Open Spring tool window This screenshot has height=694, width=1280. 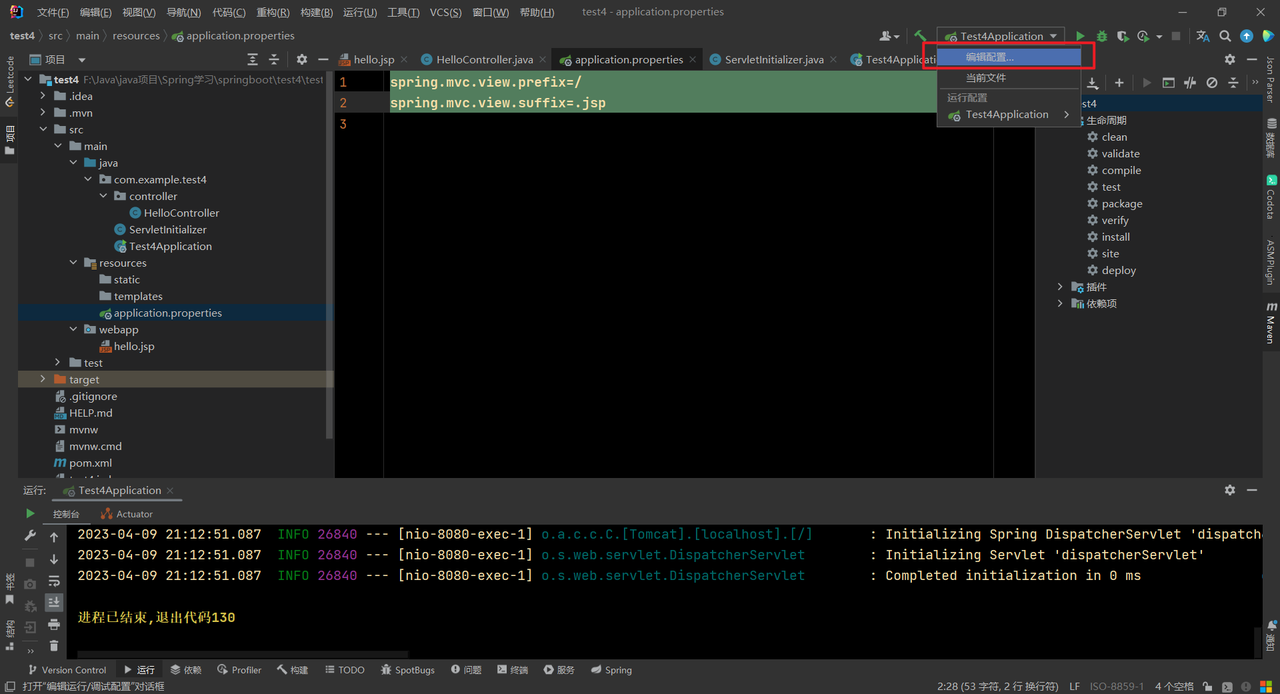(x=611, y=670)
